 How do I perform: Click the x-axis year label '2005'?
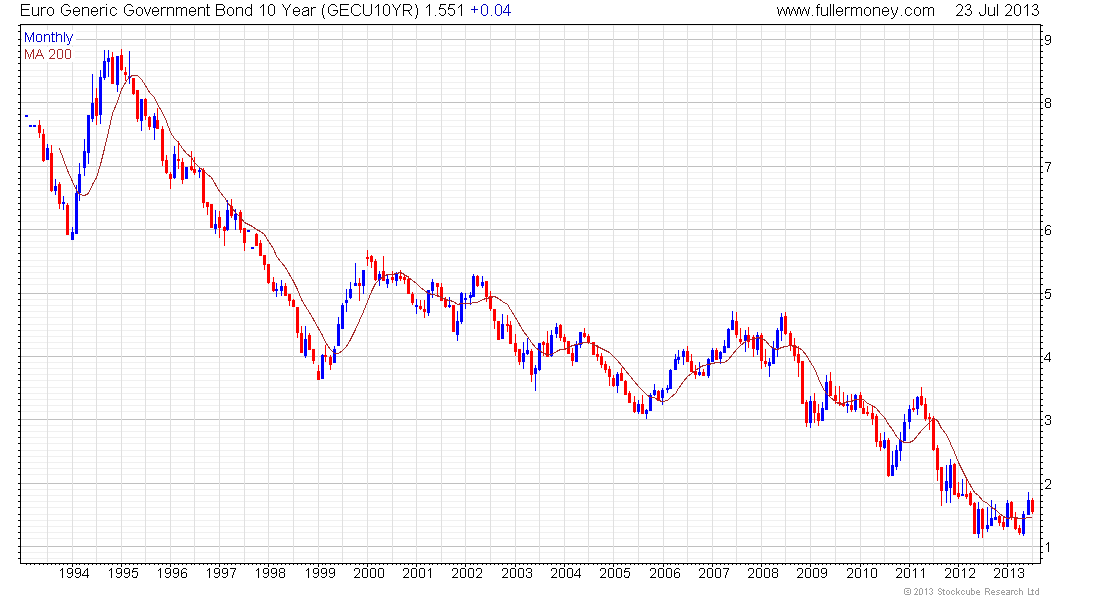point(615,573)
